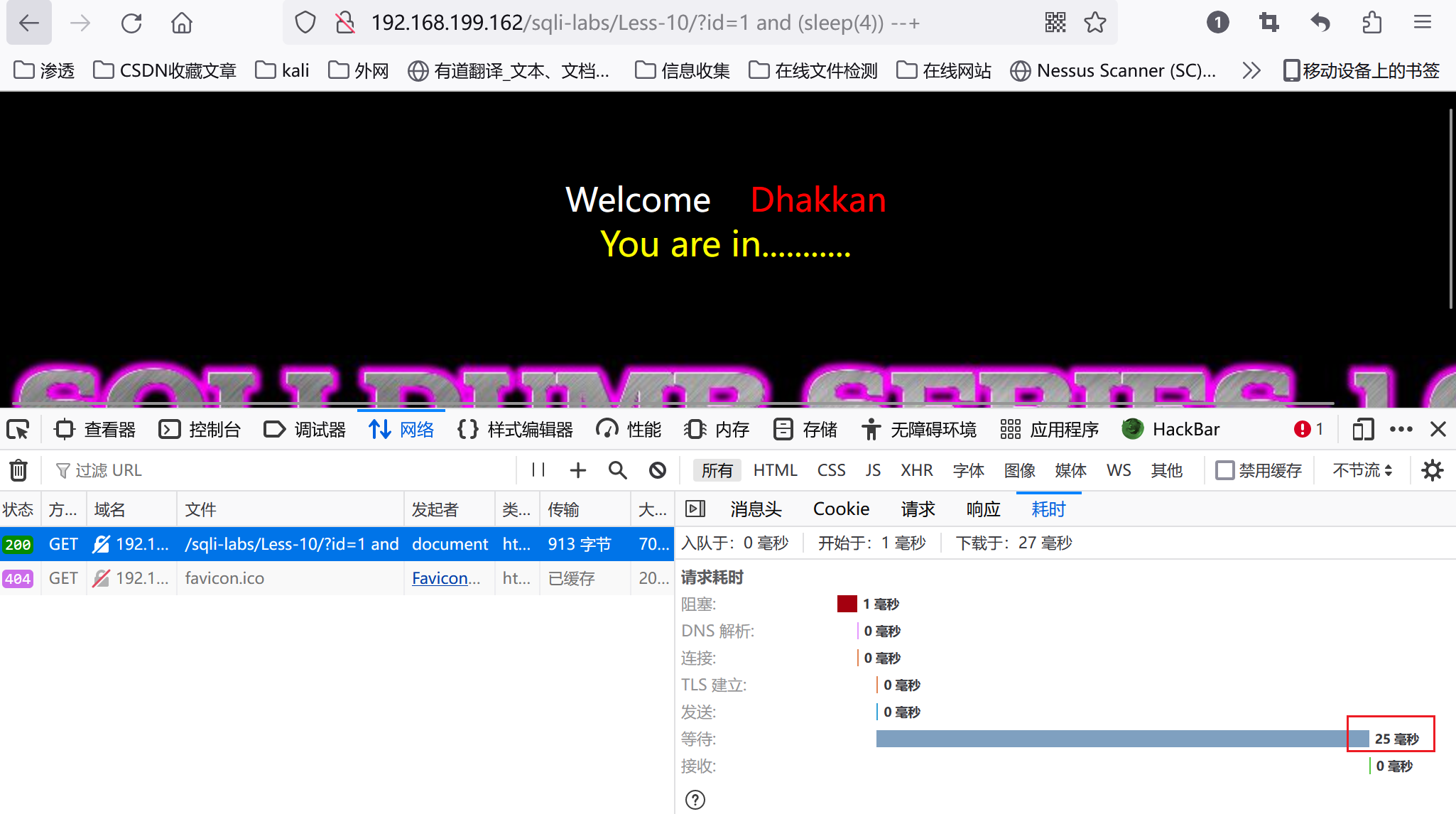Open the Firefox hamburger menu

[1422, 23]
